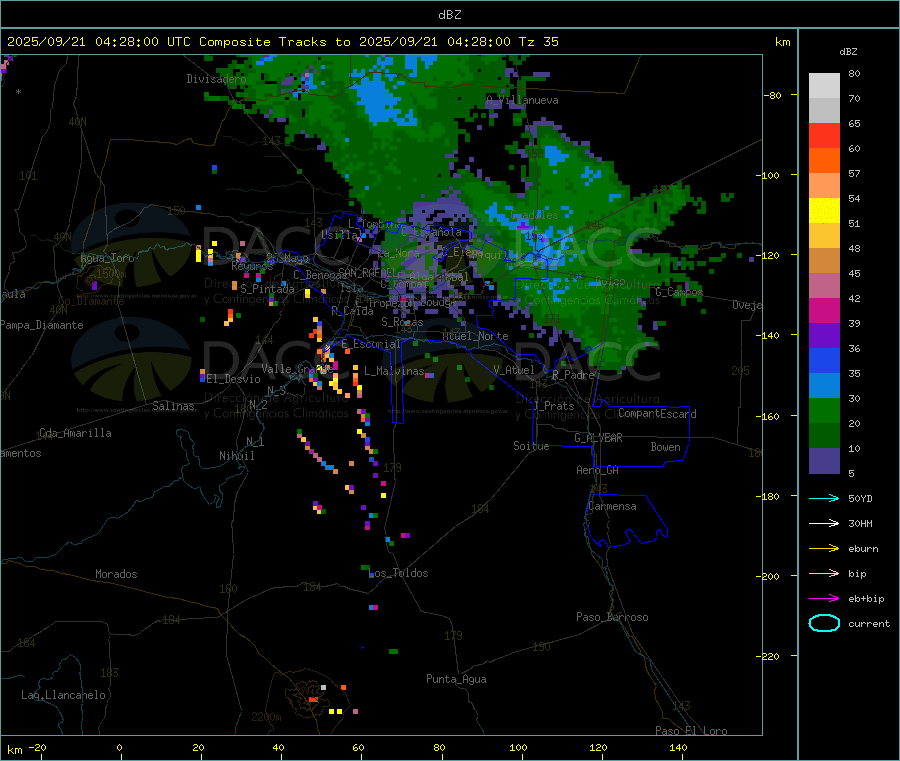Screen dimensions: 900x761
Task: Click the 'Divisadero' map label
Action: click(x=216, y=79)
